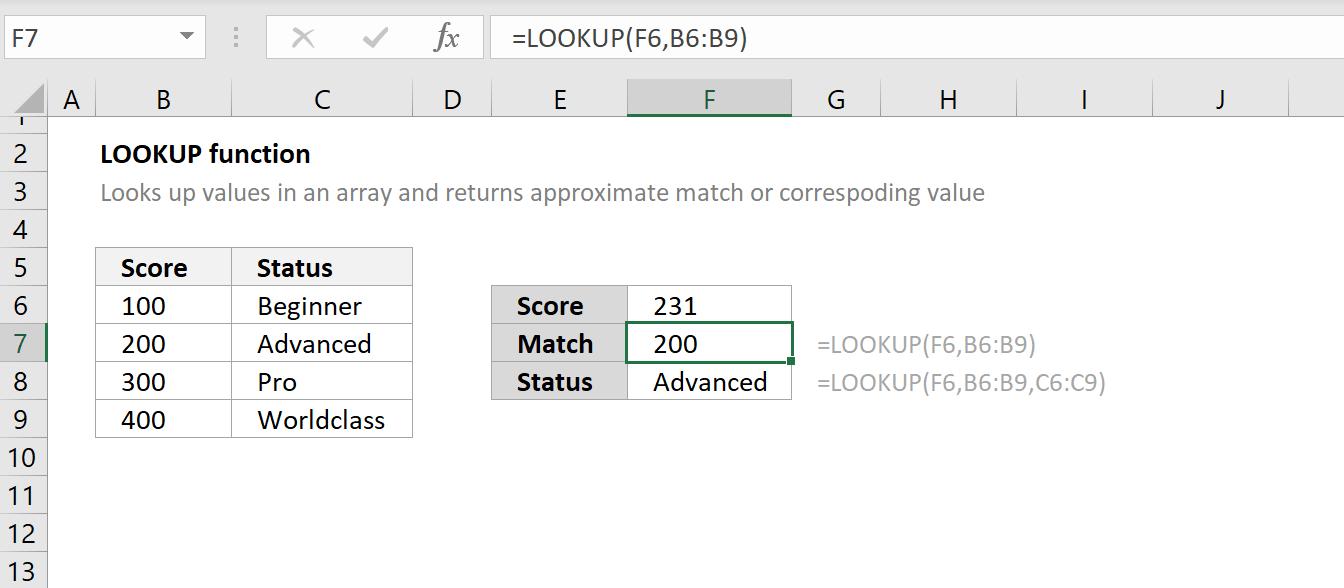Select column F header
1344x588 pixels.
coord(709,99)
